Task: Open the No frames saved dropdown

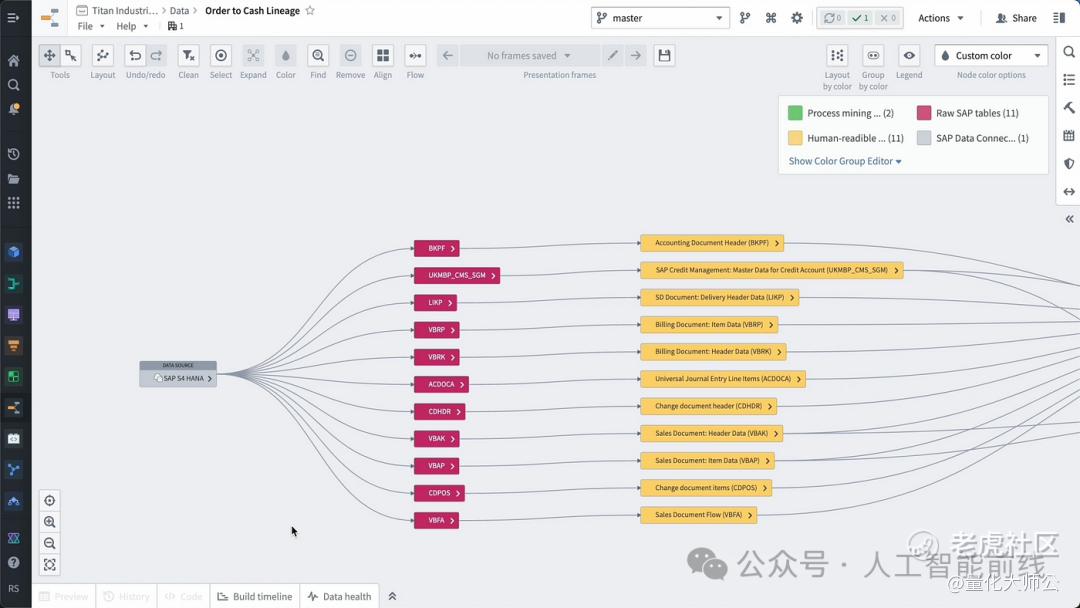Action: (529, 56)
